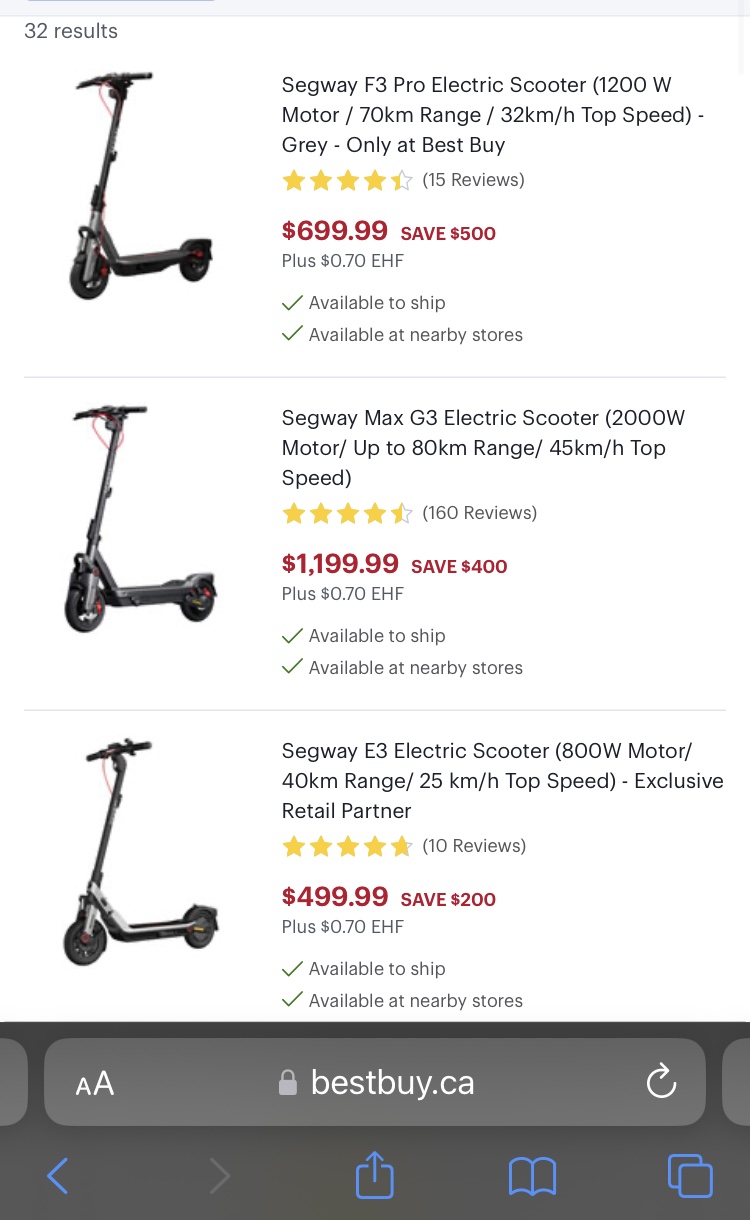The height and width of the screenshot is (1220, 750).
Task: Open the 10 Reviews rating link
Action: coord(474,846)
